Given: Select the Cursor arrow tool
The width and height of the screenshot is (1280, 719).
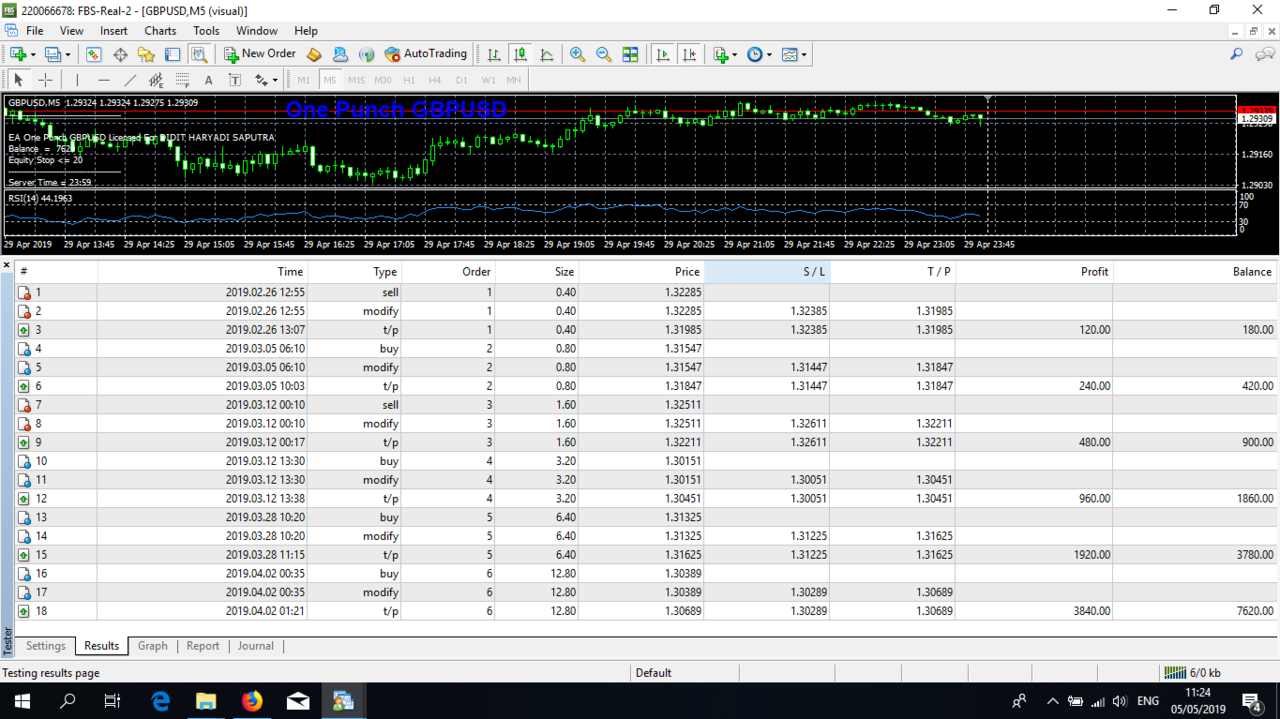Looking at the screenshot, I should point(18,80).
